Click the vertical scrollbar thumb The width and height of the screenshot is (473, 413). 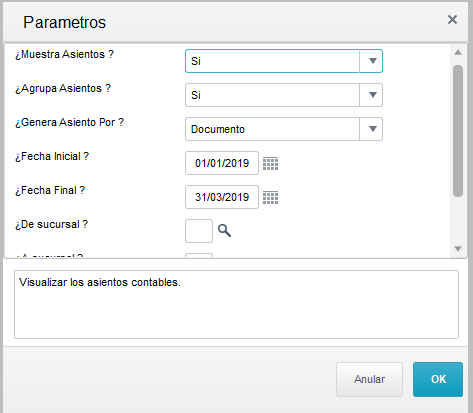point(458,131)
